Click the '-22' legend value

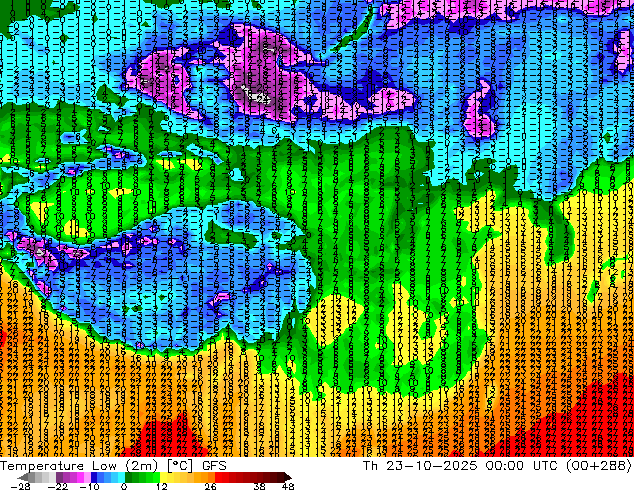(57, 486)
